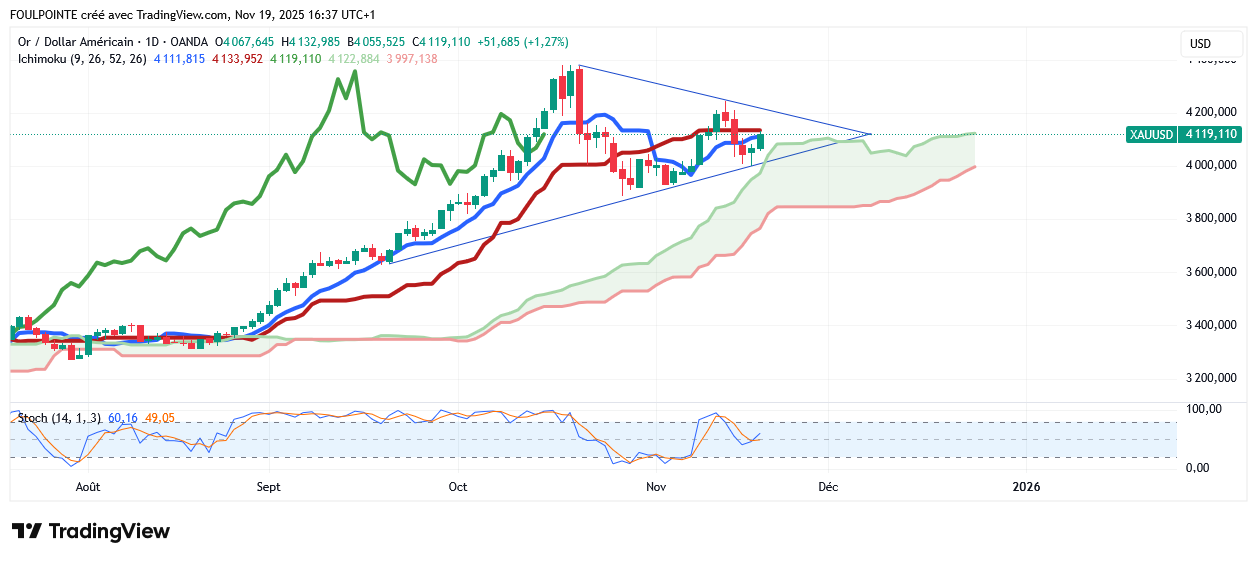Viewport: 1257px width, 561px height.
Task: Click the 3 600,000 price scale label
Action: click(x=1211, y=272)
